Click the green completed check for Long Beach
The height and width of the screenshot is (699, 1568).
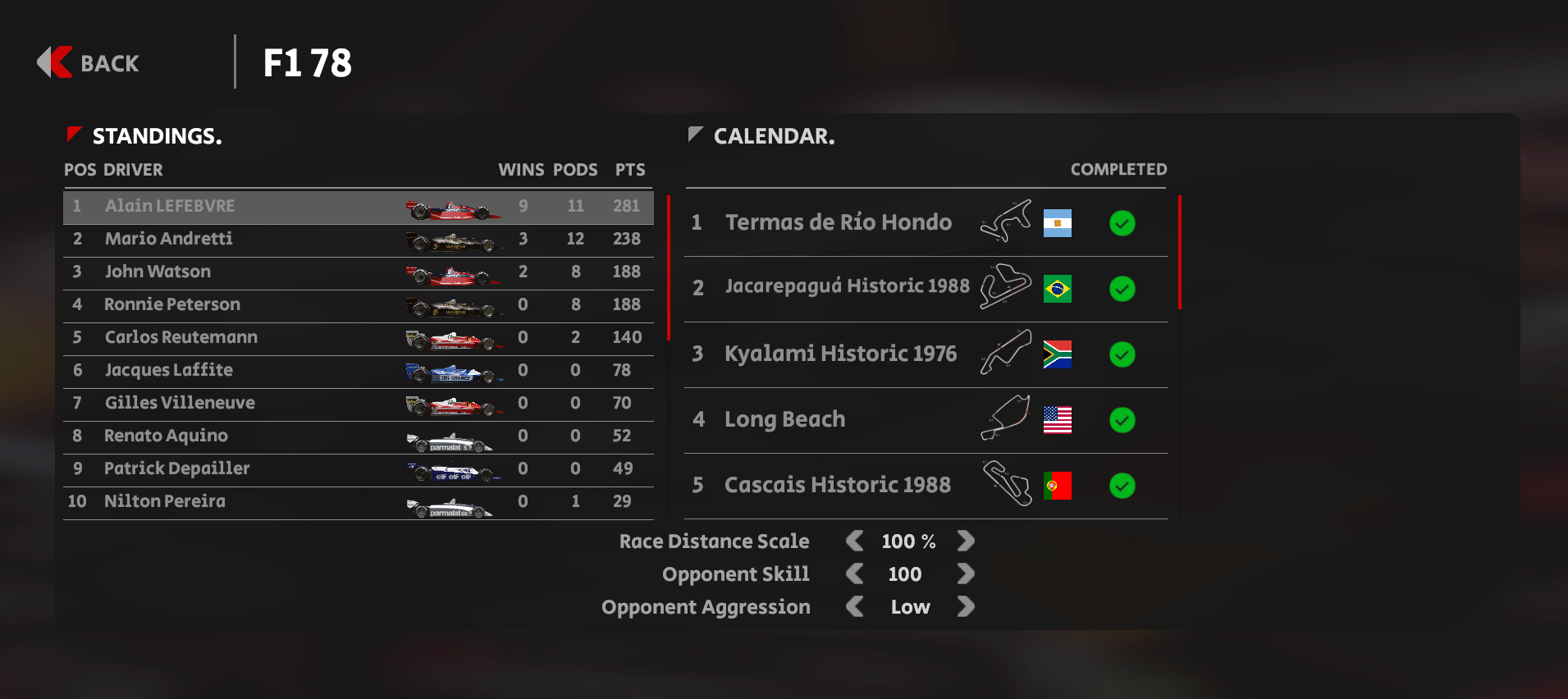1122,420
